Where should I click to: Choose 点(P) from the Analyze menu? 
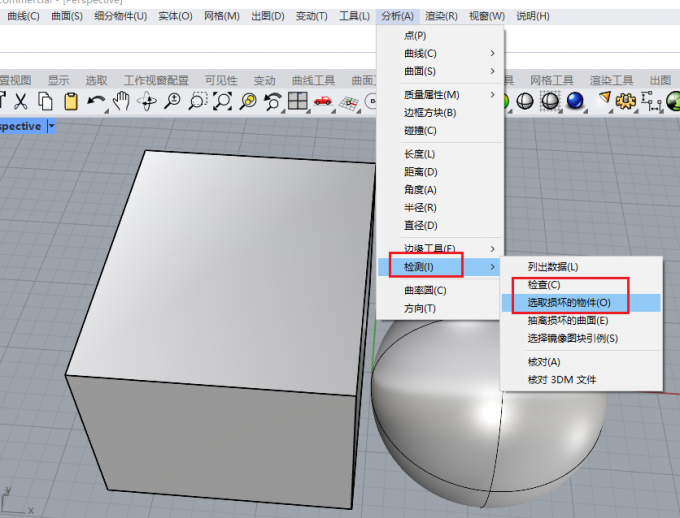(440, 36)
